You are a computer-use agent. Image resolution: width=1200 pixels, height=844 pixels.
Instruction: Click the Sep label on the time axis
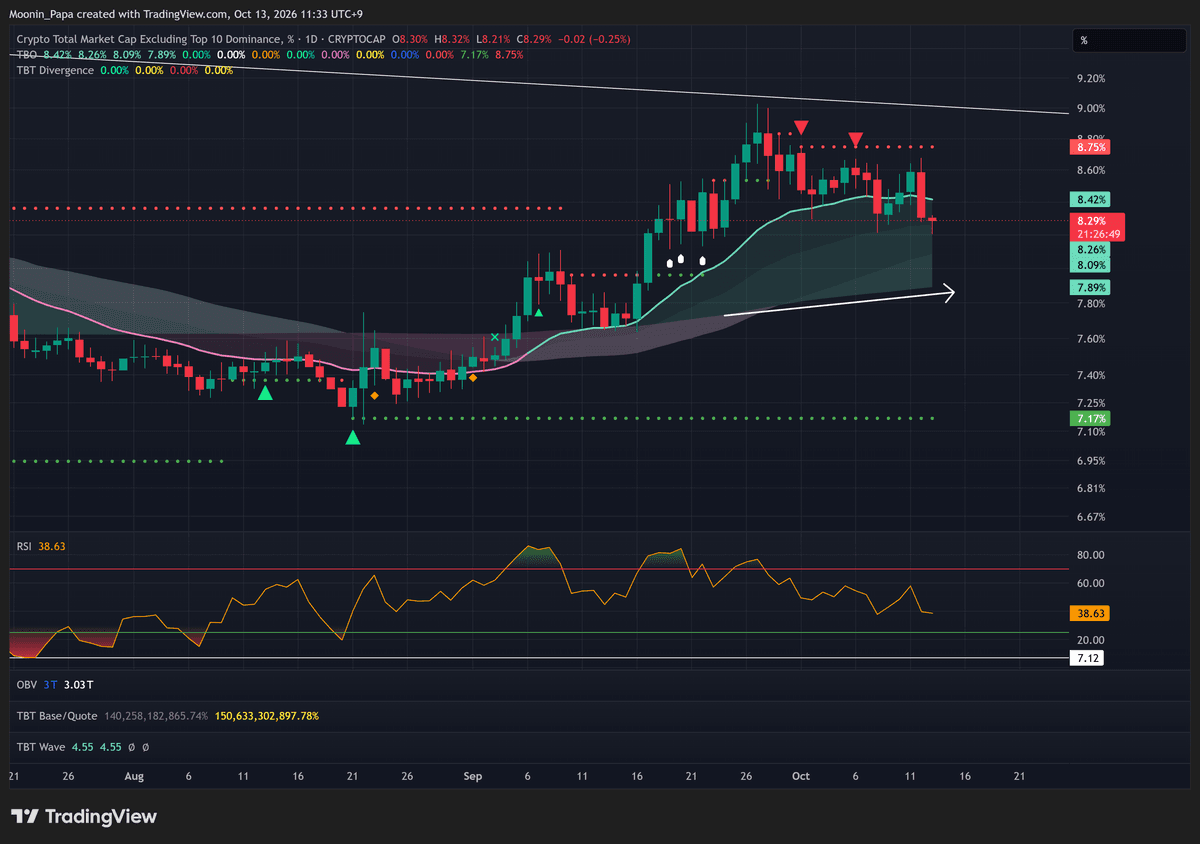click(x=474, y=776)
